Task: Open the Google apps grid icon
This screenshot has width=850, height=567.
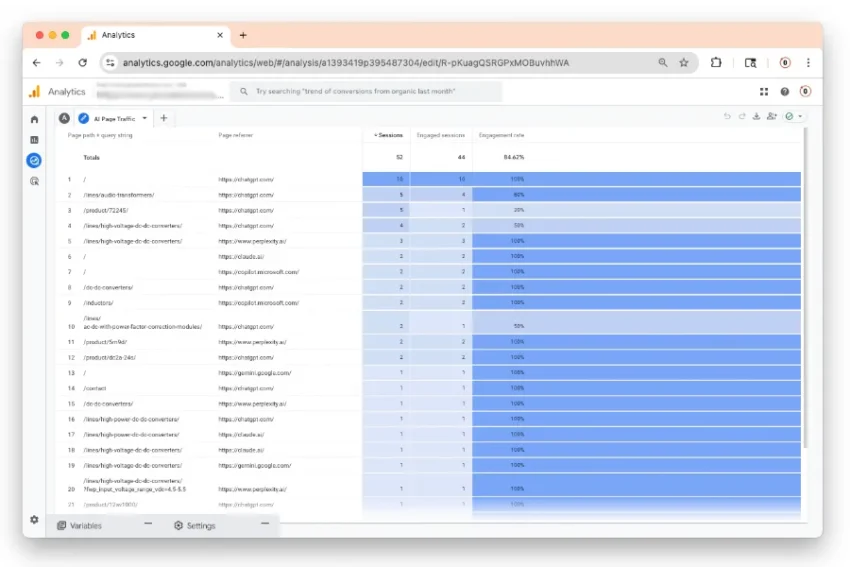Action: [764, 92]
